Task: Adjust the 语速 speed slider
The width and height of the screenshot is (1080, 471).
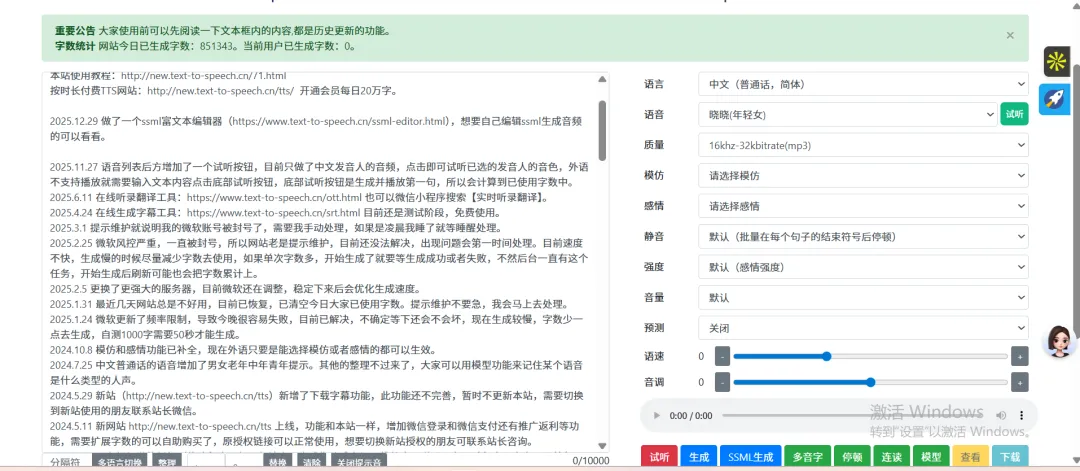Action: point(871,357)
